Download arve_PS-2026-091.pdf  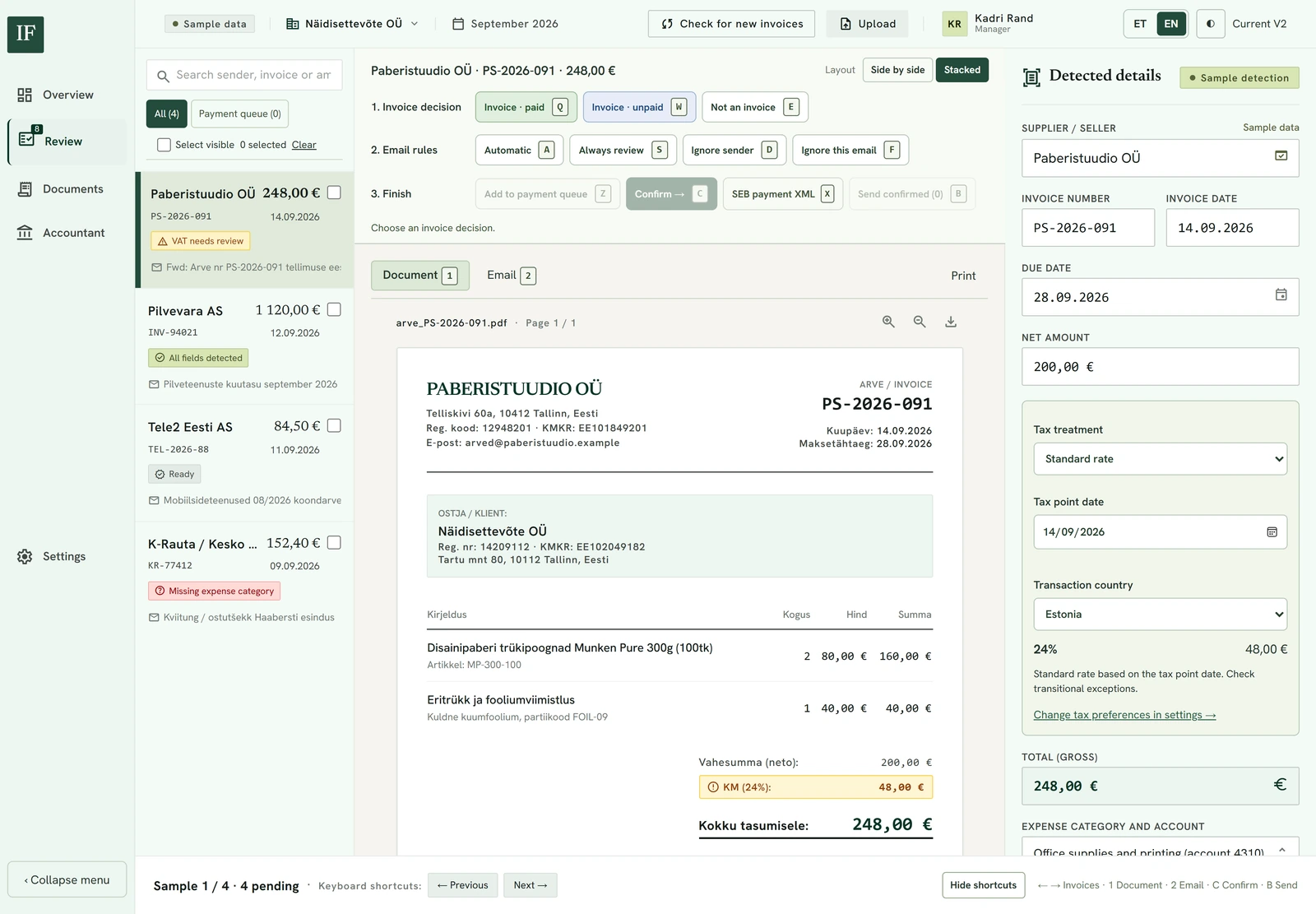[x=951, y=322]
